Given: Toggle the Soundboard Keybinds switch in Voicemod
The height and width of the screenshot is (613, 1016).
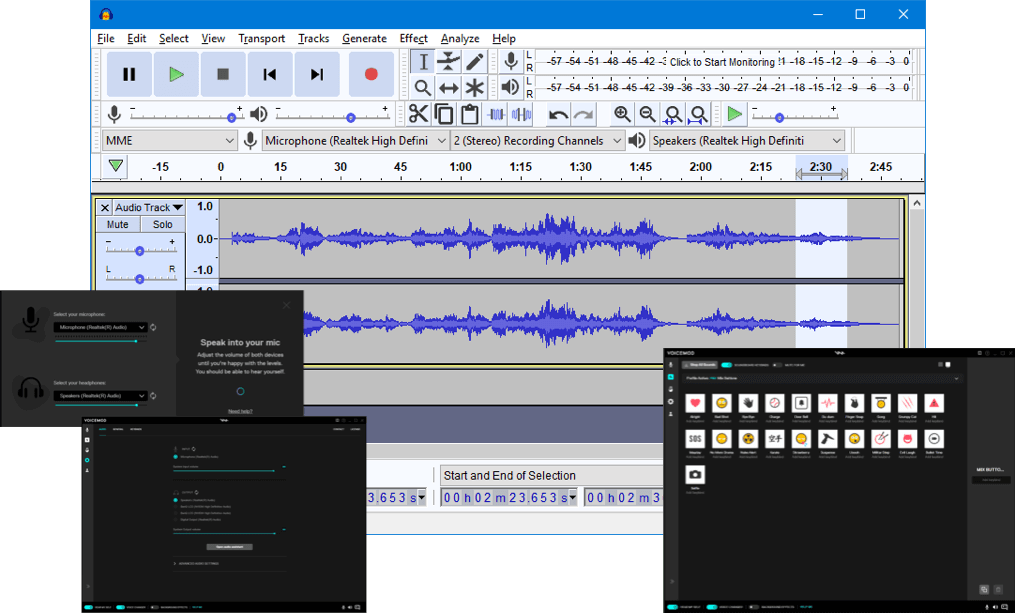Looking at the screenshot, I should 725,365.
